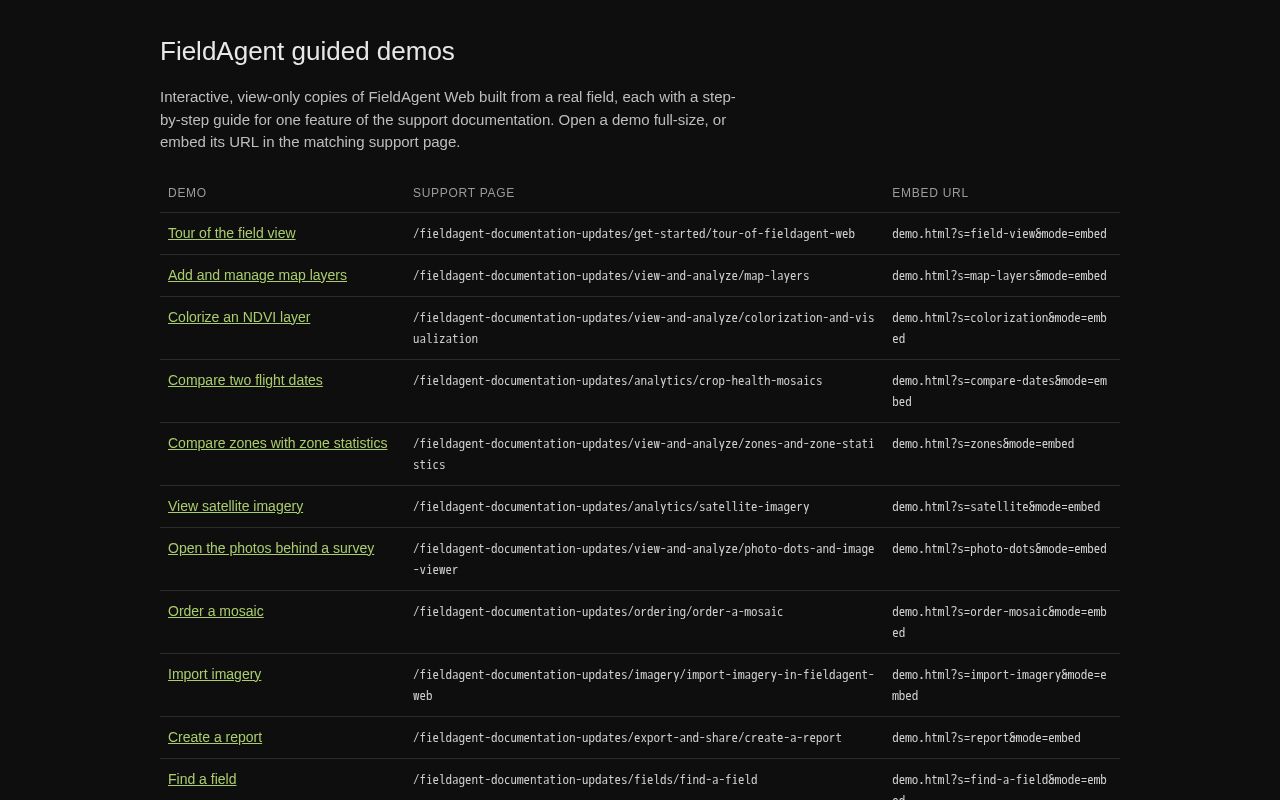Open the Create a report demo
The width and height of the screenshot is (1280, 800).
[x=215, y=737]
